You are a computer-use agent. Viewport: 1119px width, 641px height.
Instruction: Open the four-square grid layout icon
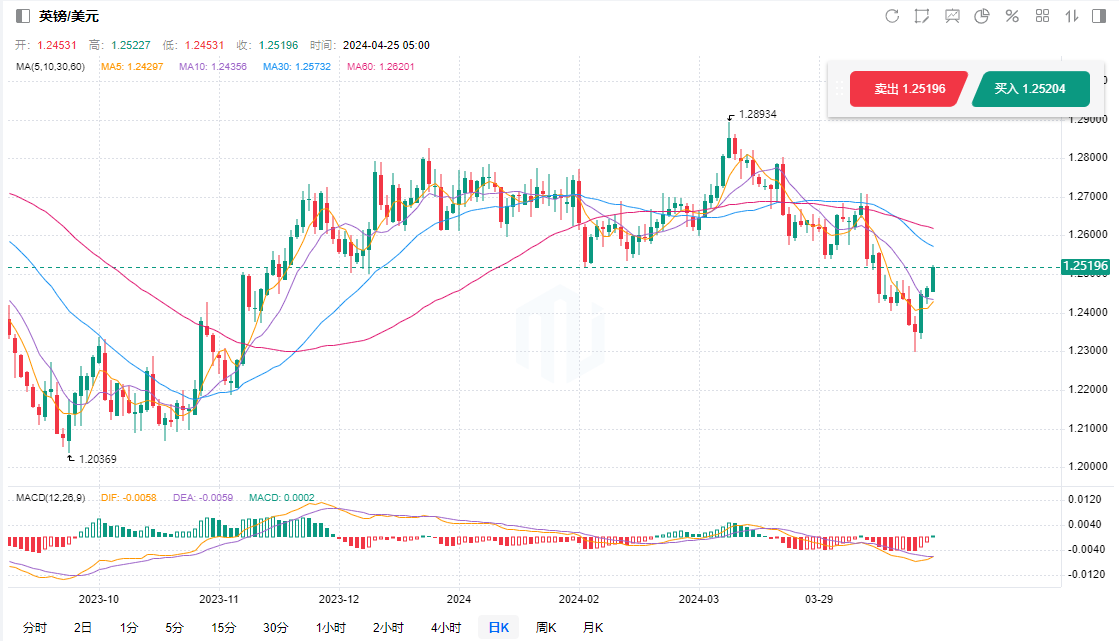(1042, 16)
